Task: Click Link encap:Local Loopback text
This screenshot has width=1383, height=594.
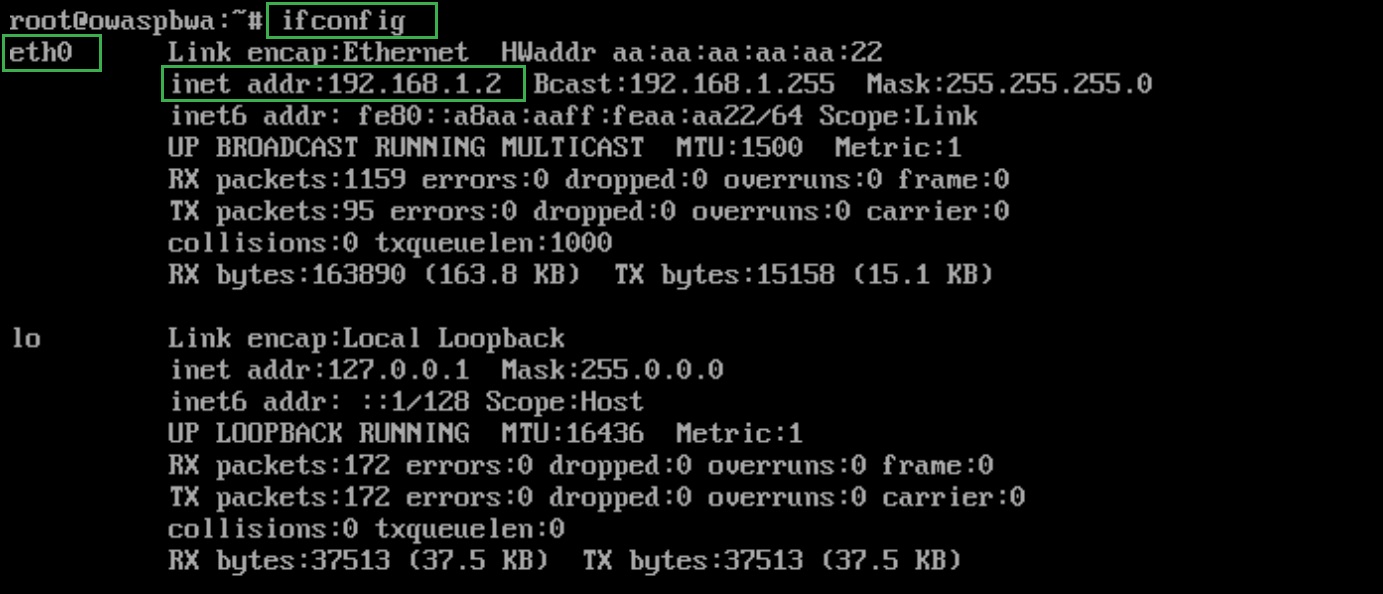Action: (366, 338)
